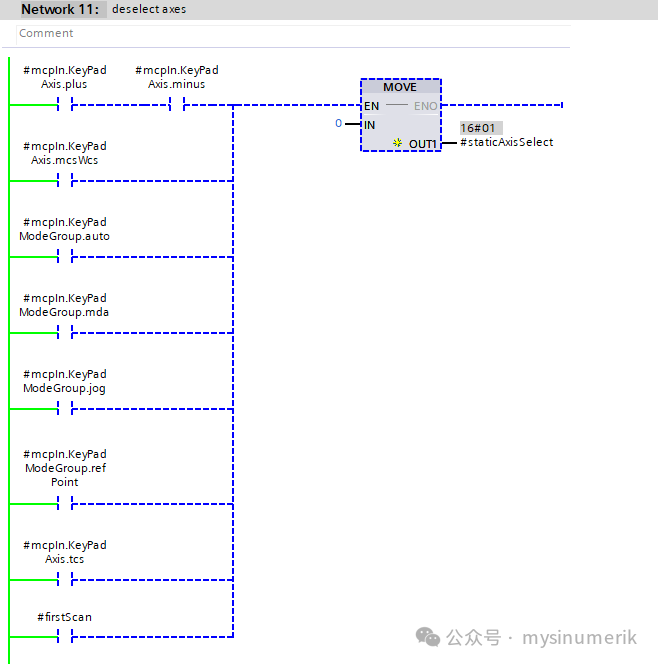Select the KeyPadModeGroup.refPoint contact
Screen dimensions: 658x664
click(65, 504)
